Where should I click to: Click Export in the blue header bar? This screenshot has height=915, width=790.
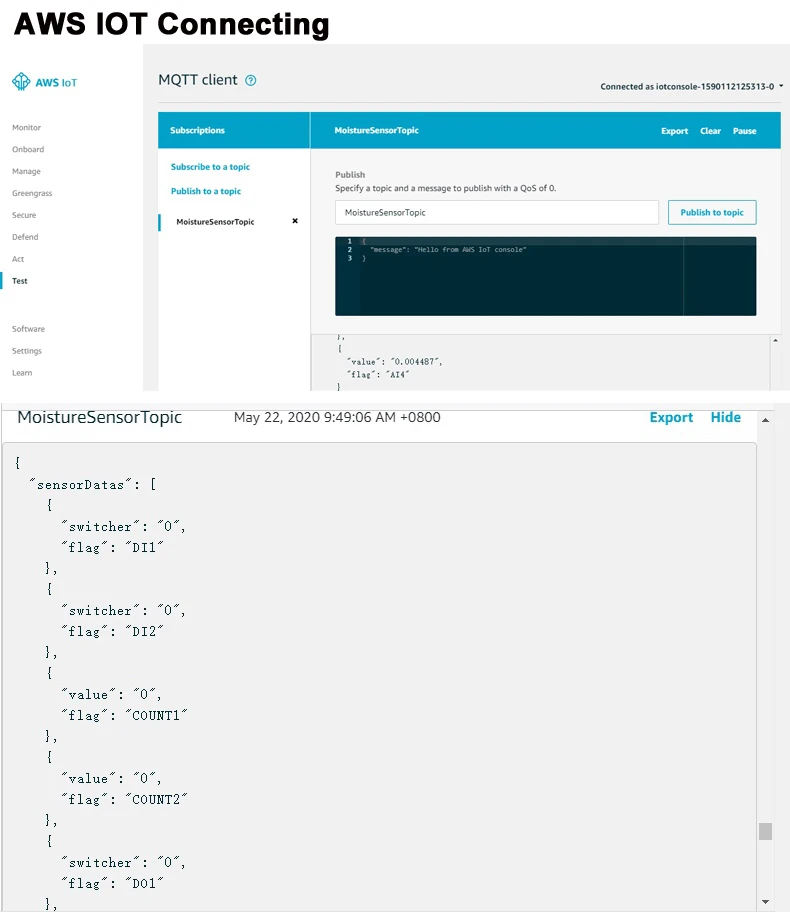pyautogui.click(x=674, y=131)
